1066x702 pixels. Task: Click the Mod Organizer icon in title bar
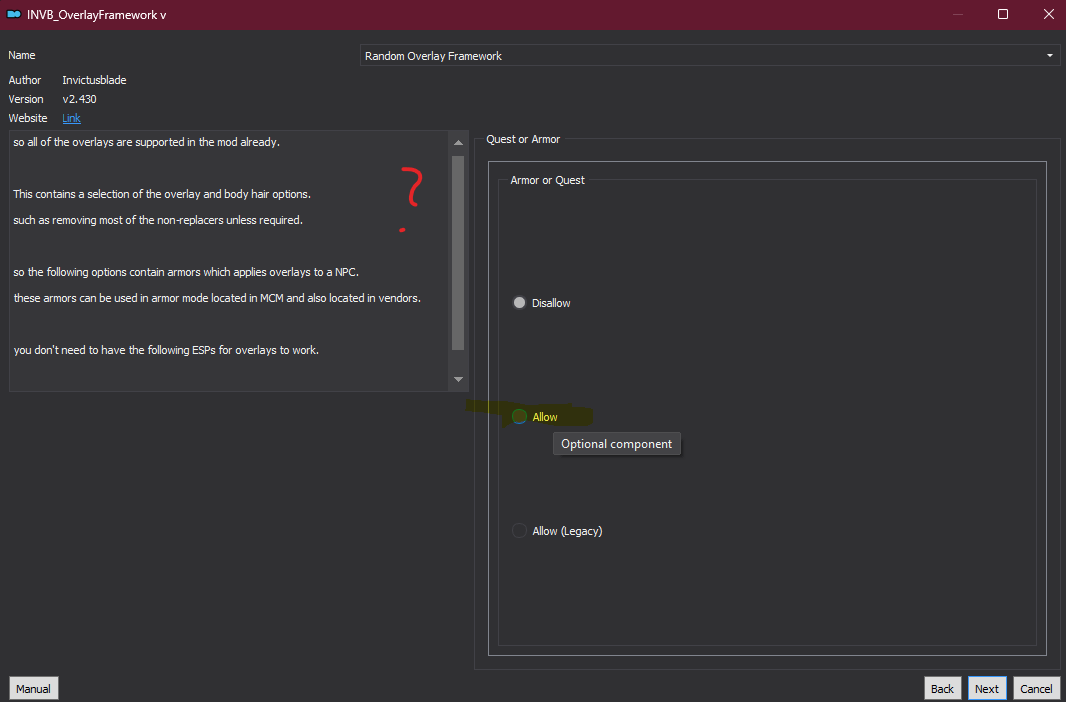tap(13, 14)
